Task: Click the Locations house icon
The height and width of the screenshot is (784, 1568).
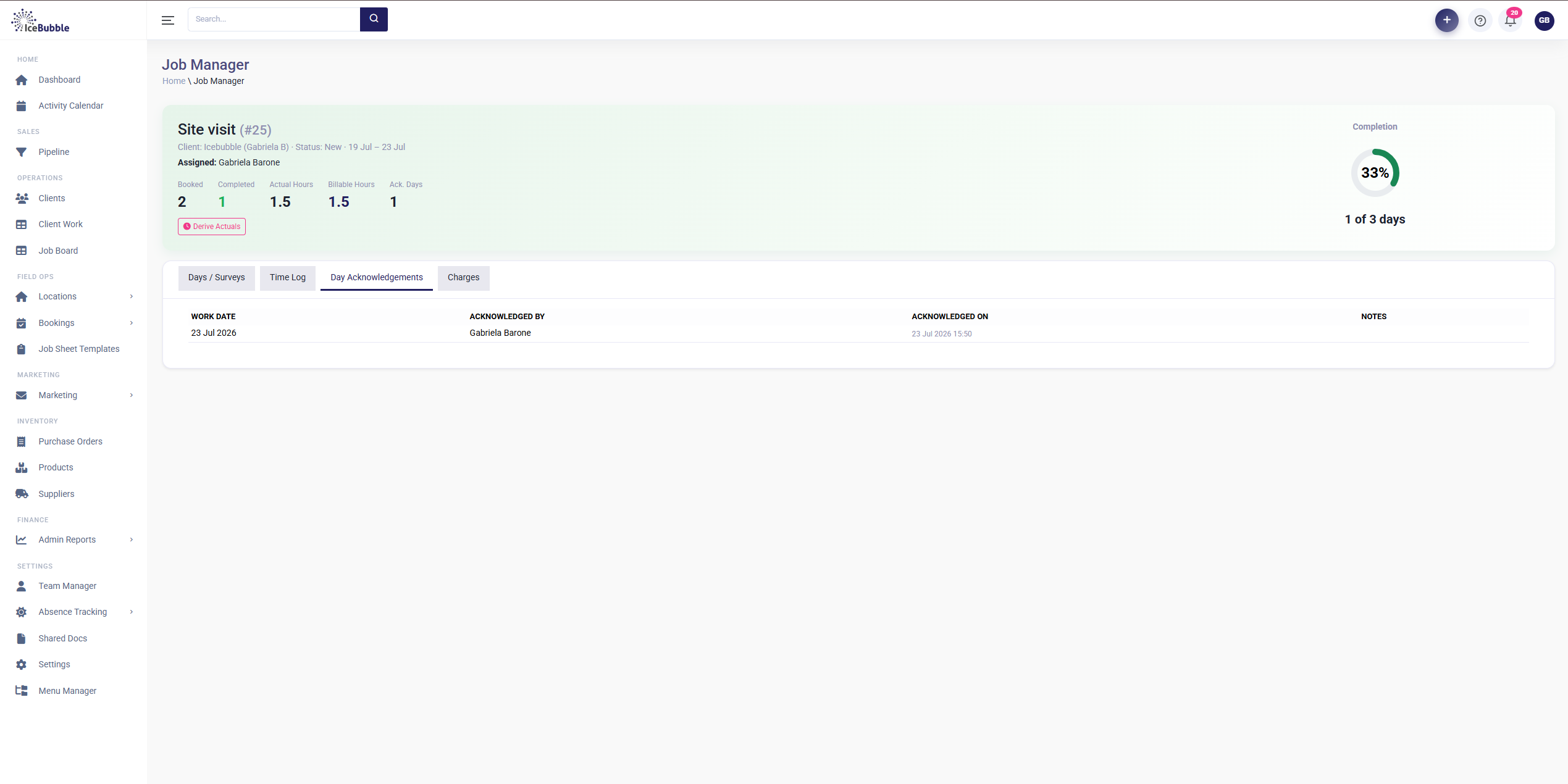Action: 22,296
